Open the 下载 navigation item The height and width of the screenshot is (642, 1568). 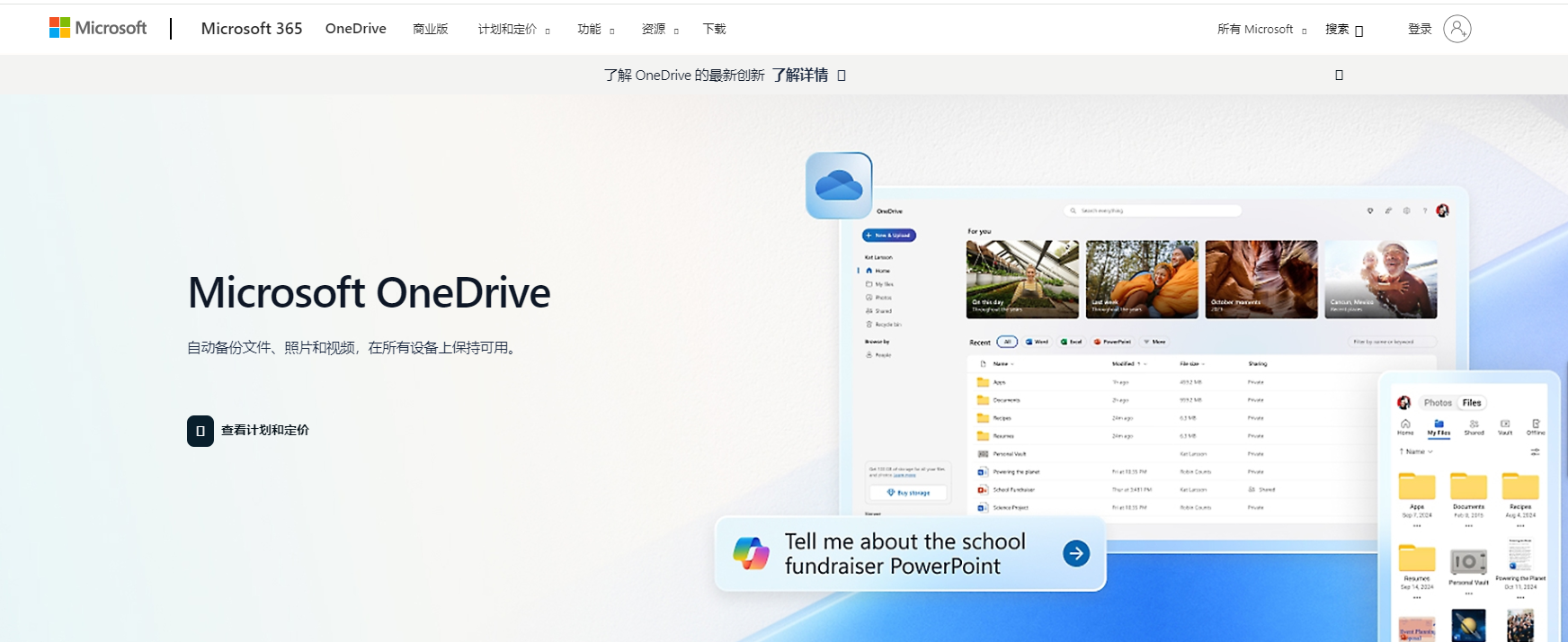point(715,29)
